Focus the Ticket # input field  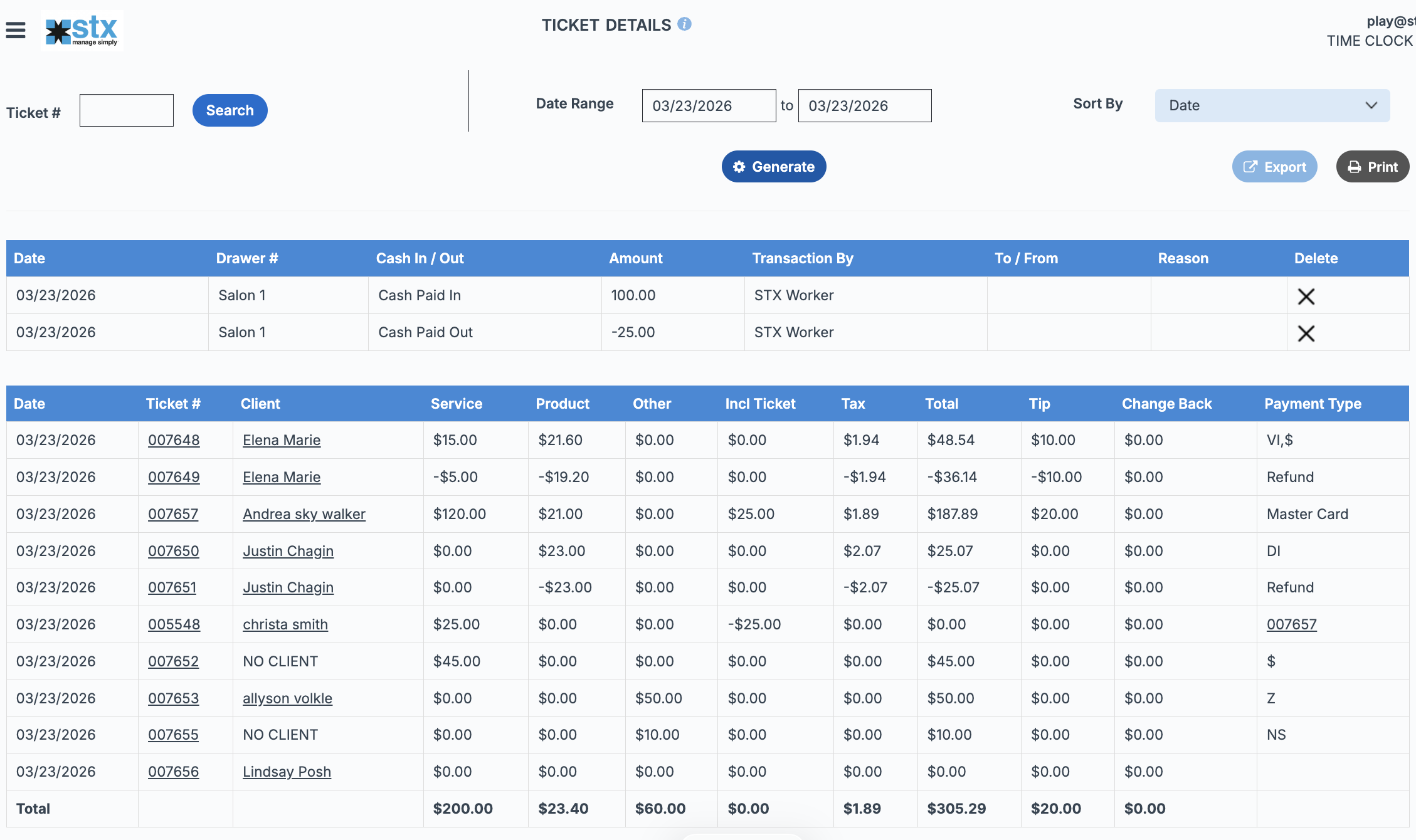click(x=127, y=110)
